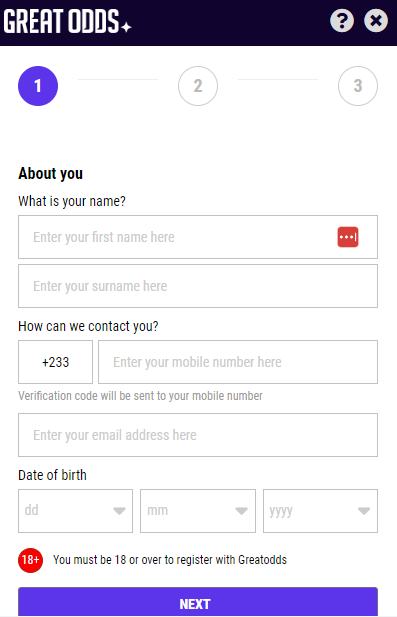Go to step 2 in progress indicator

point(198,86)
